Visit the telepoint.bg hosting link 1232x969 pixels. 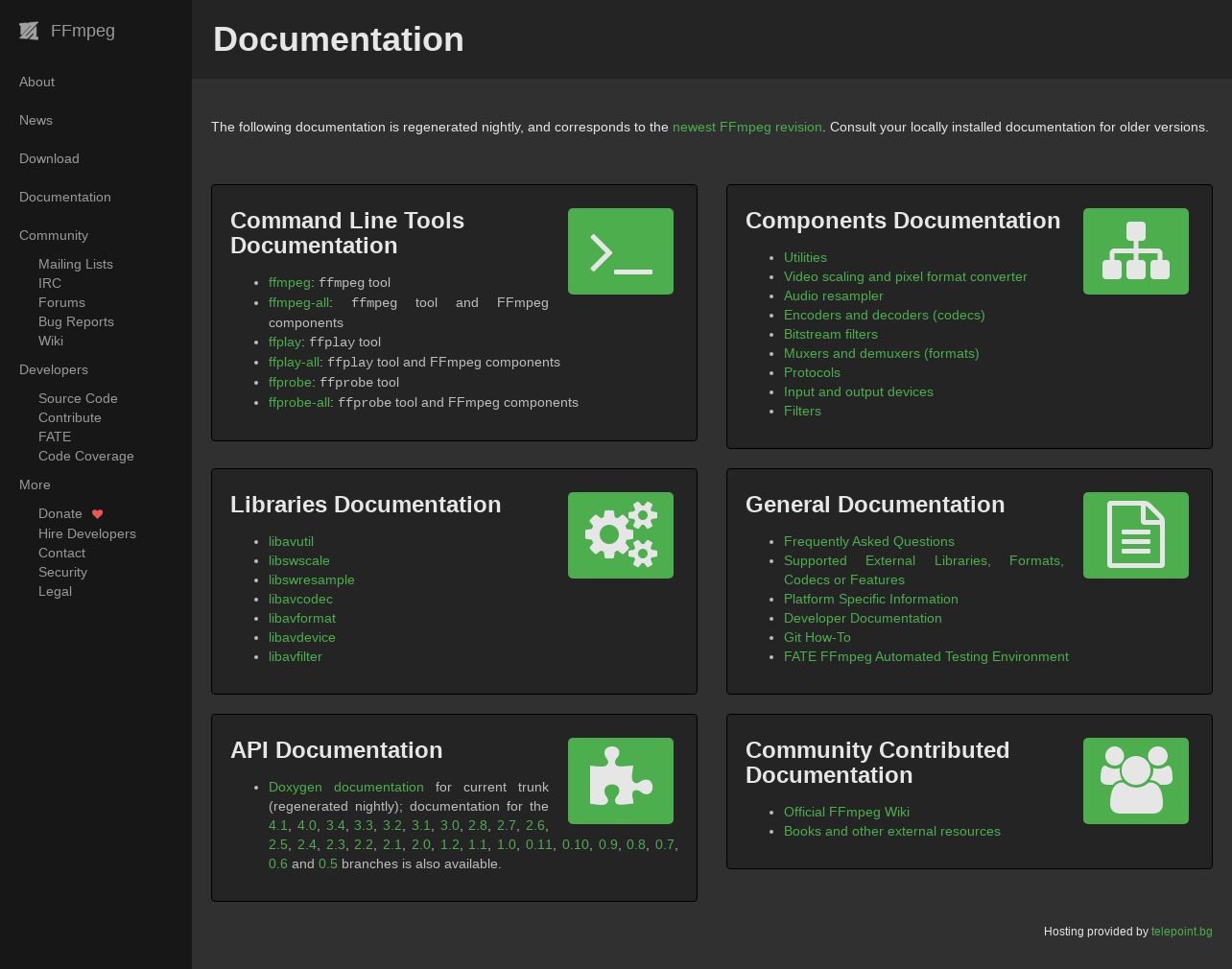[x=1182, y=932]
